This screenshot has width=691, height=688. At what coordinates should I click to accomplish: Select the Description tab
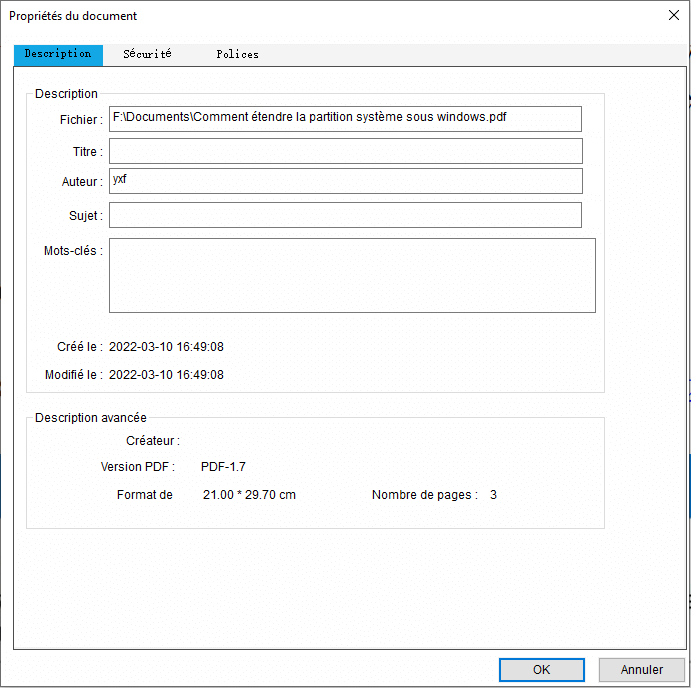point(58,54)
